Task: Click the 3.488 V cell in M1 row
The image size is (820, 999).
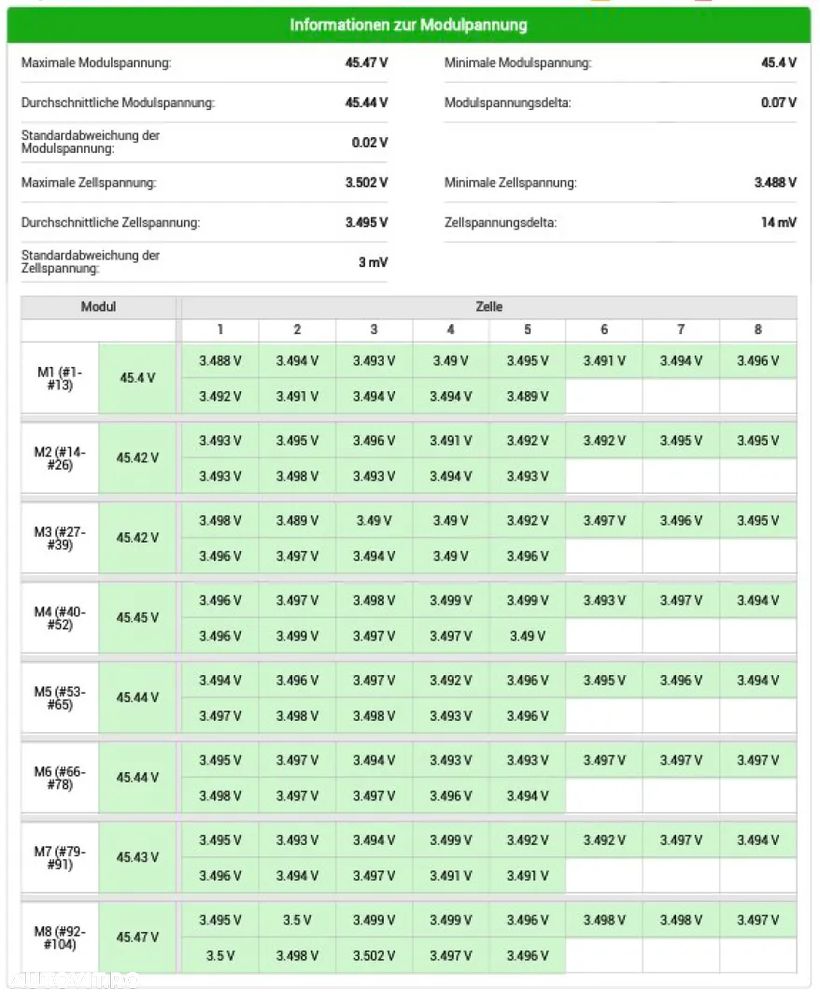Action: point(220,361)
